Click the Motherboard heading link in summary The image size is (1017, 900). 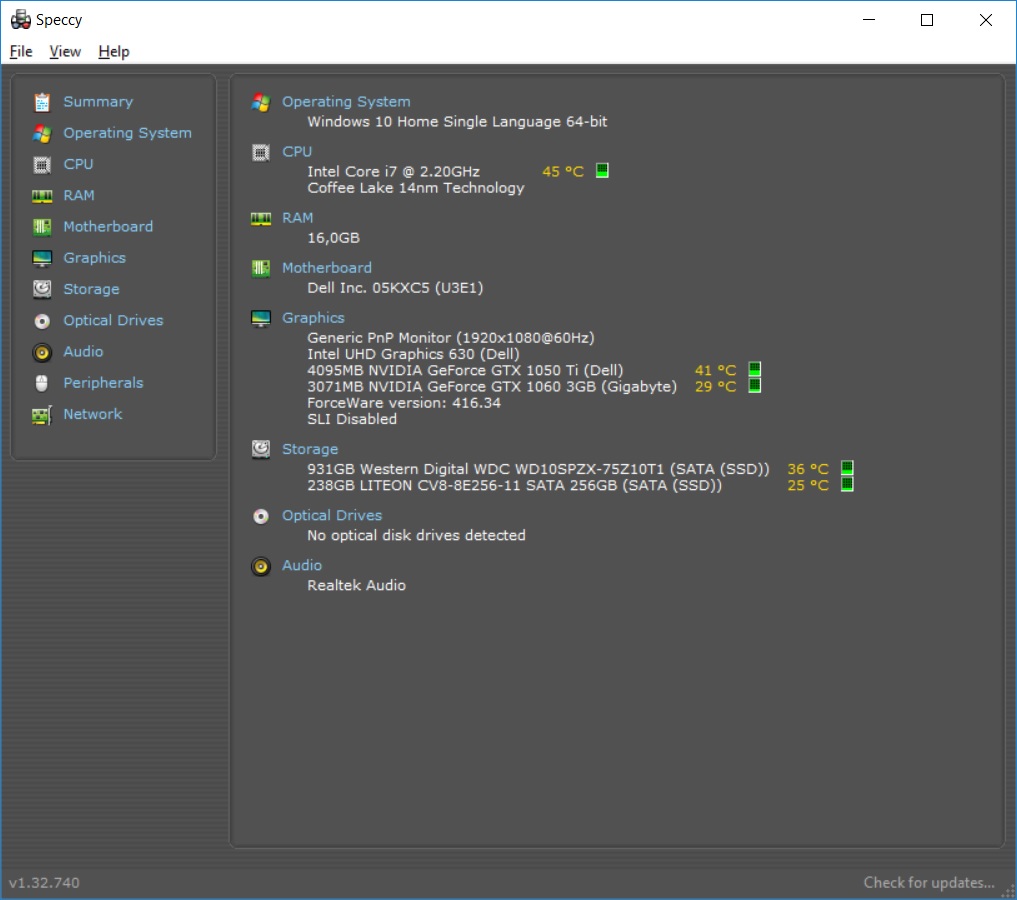[326, 268]
